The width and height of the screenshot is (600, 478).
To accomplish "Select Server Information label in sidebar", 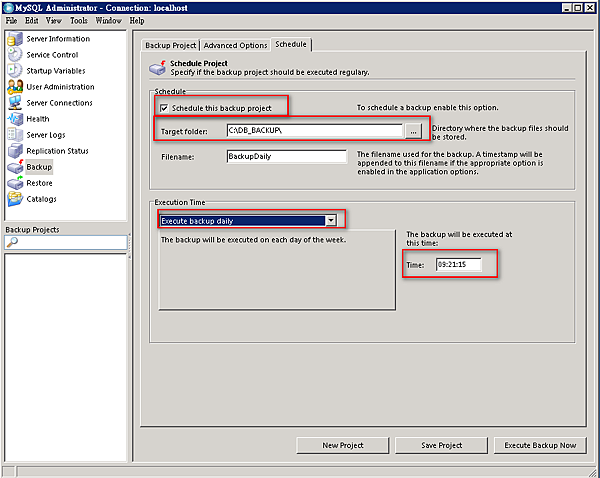I will tap(58, 39).
